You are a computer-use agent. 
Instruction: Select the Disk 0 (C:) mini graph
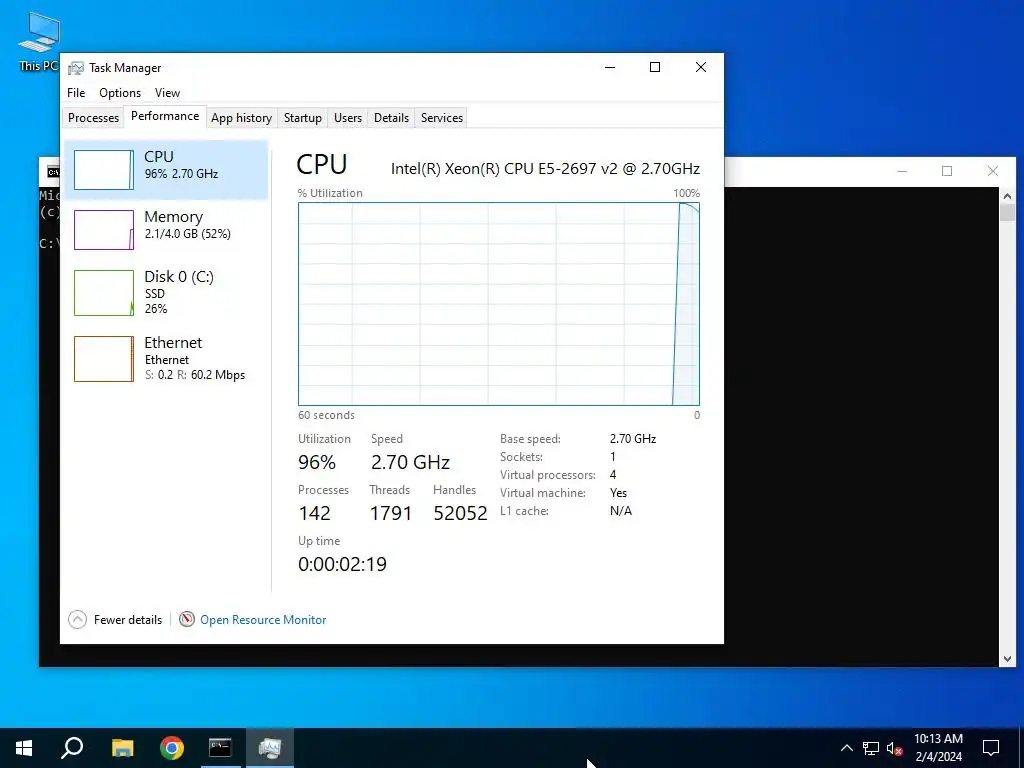pyautogui.click(x=104, y=293)
